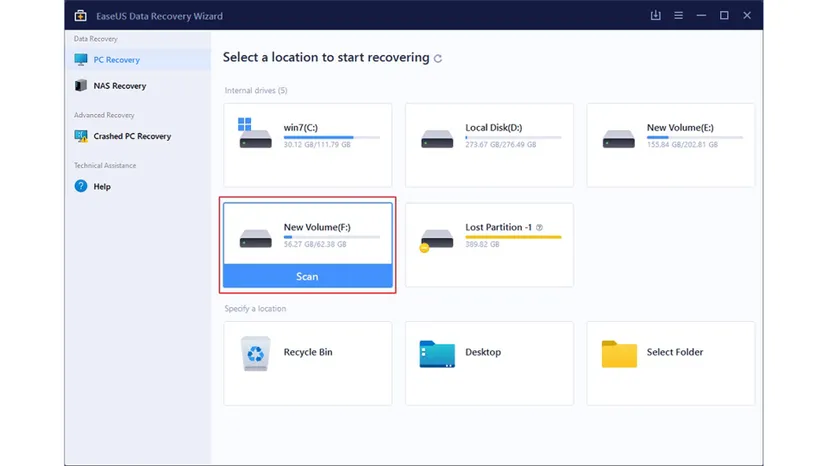This screenshot has height=466, width=828.
Task: Choose Desktop label as location
Action: point(483,352)
